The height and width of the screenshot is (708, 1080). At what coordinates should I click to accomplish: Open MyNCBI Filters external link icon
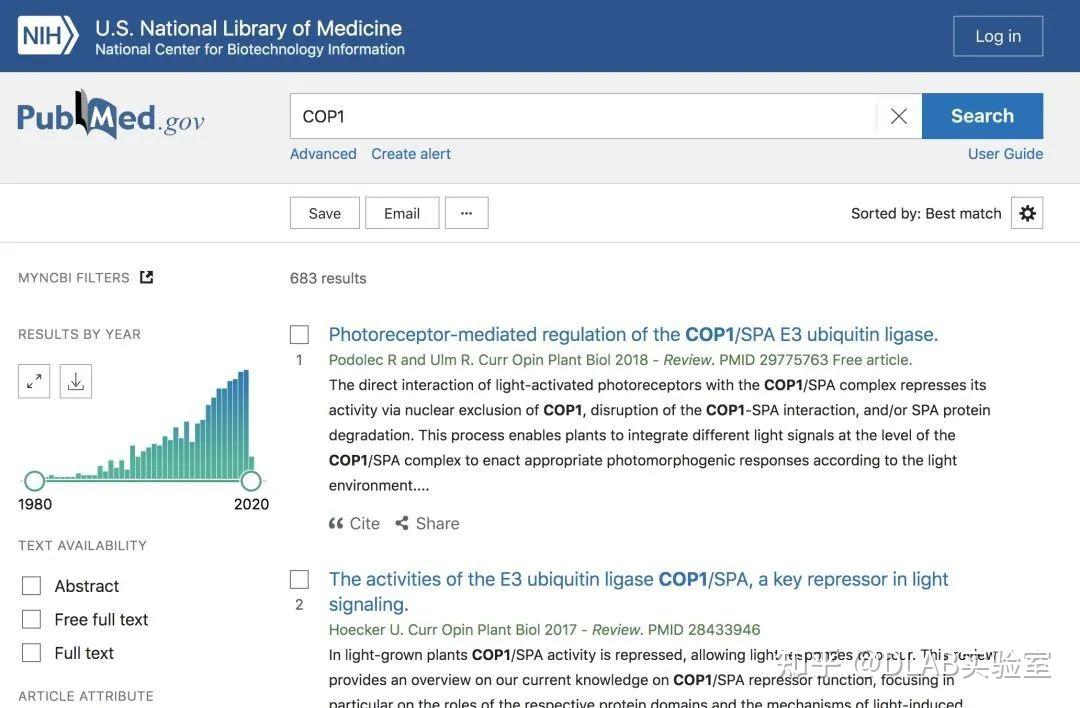(147, 277)
